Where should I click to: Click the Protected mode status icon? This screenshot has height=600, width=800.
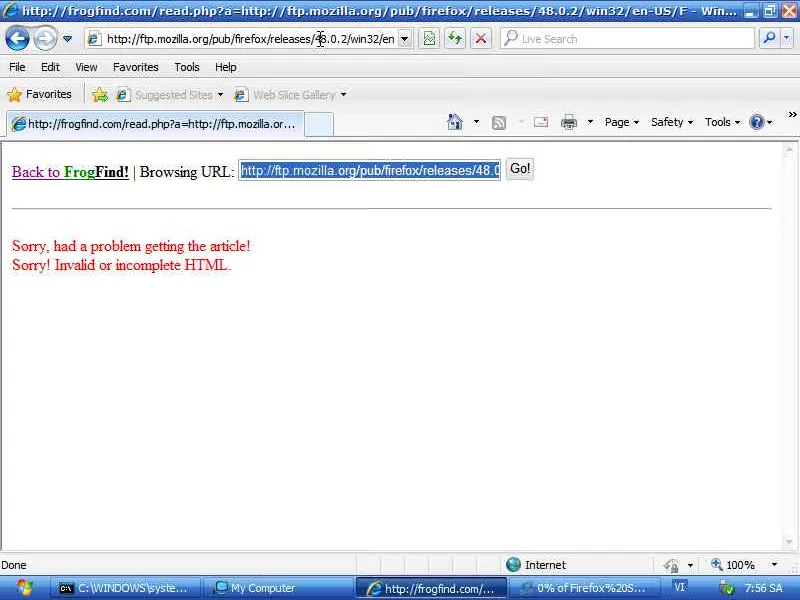671,565
